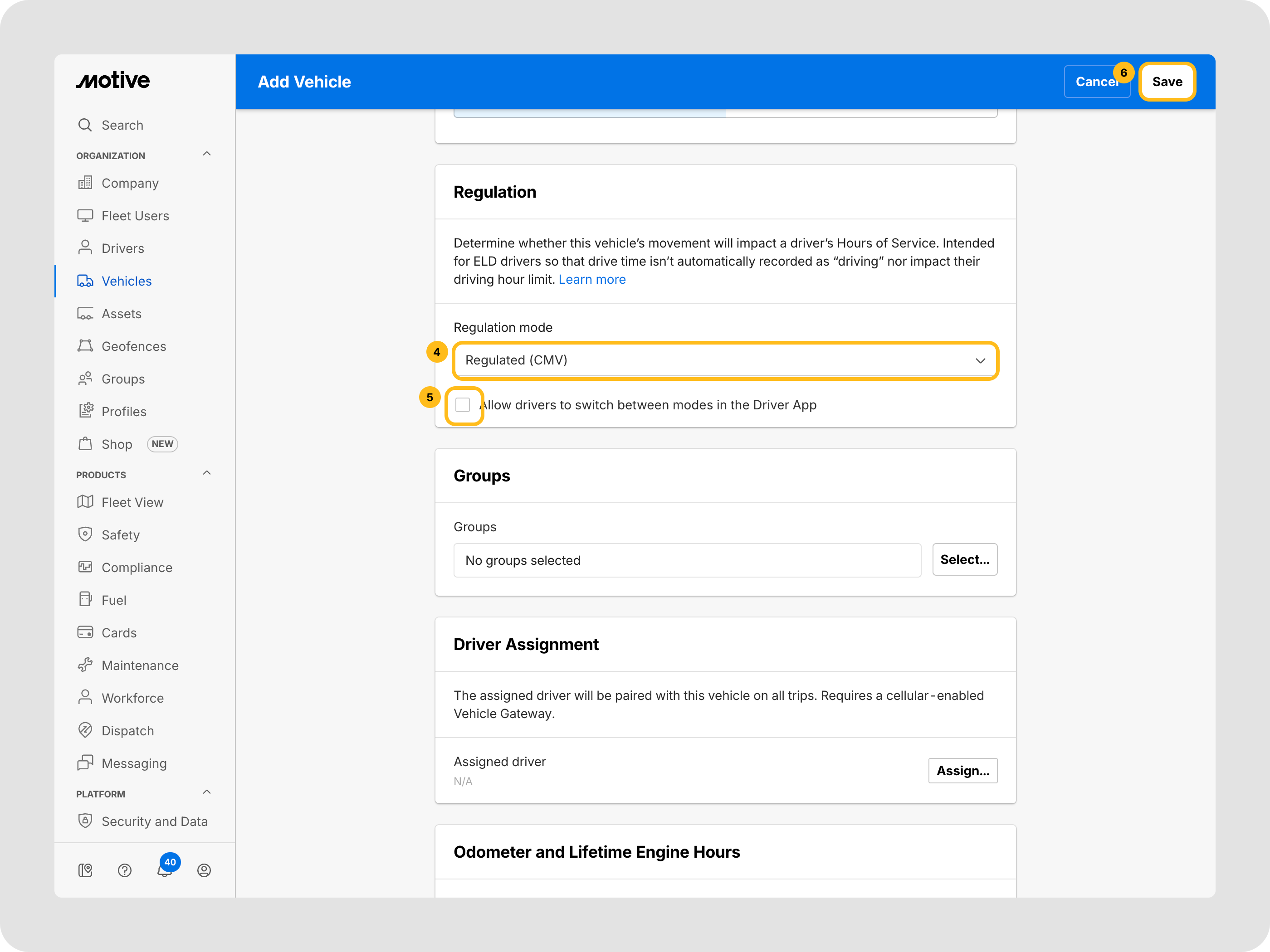The height and width of the screenshot is (952, 1270).
Task: Click the Geofences icon in sidebar
Action: coord(85,346)
